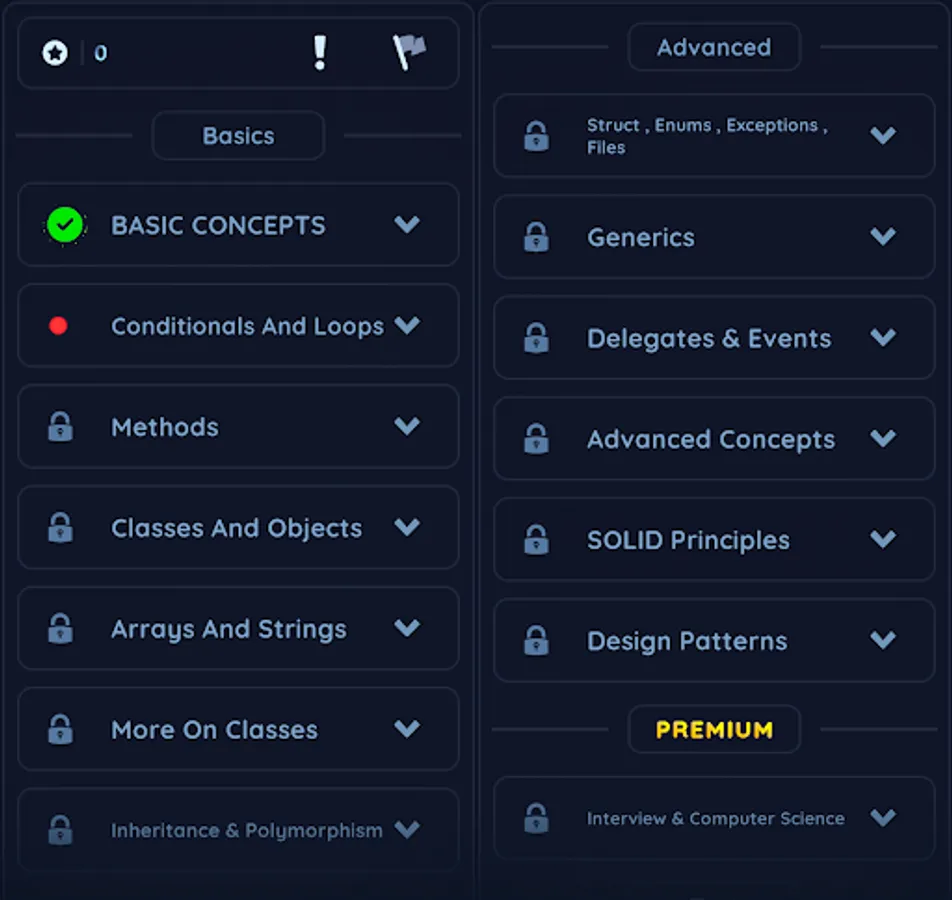Click the lock icon on Generics
Viewport: 952px width, 900px height.
coord(536,237)
